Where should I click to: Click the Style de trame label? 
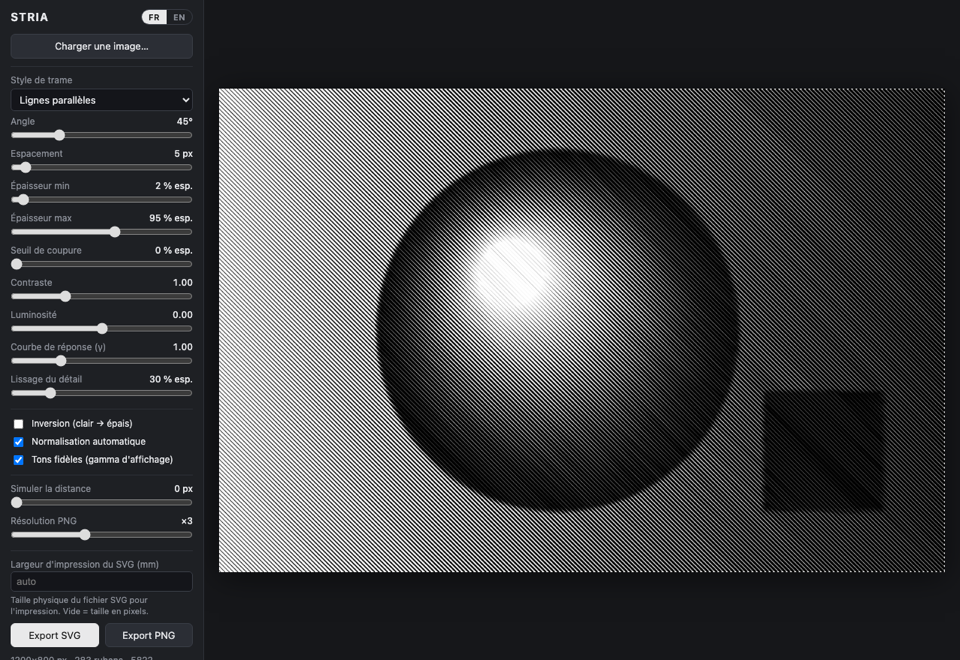[x=41, y=80]
